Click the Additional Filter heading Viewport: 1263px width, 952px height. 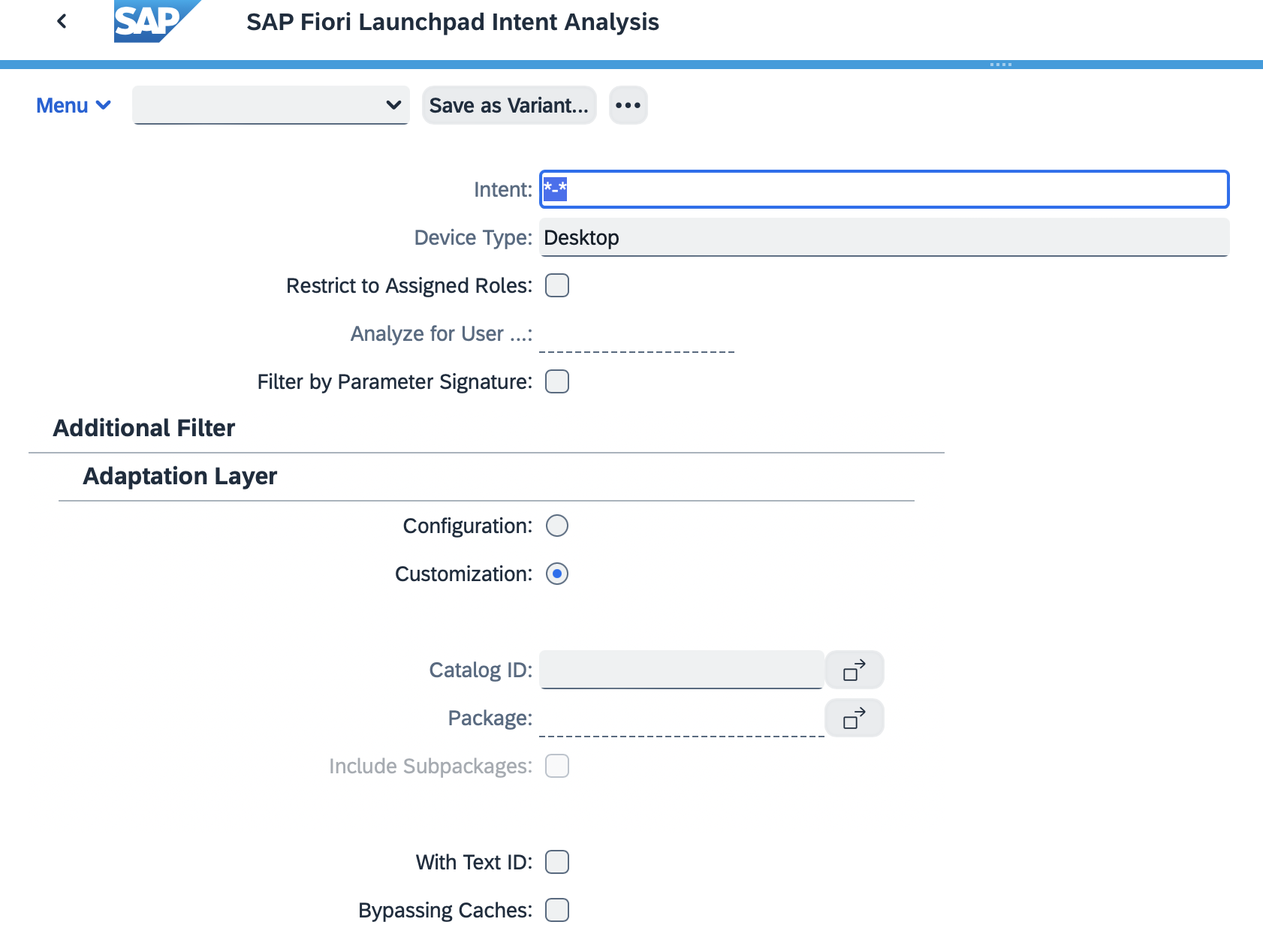[144, 428]
